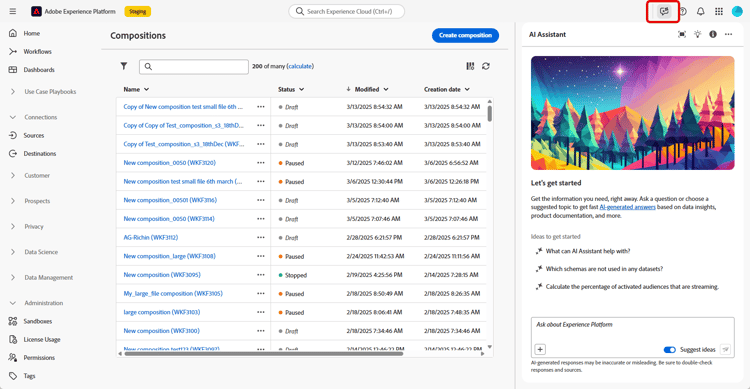Open the notifications bell
Viewport: 750px width, 389px height.
pos(701,11)
